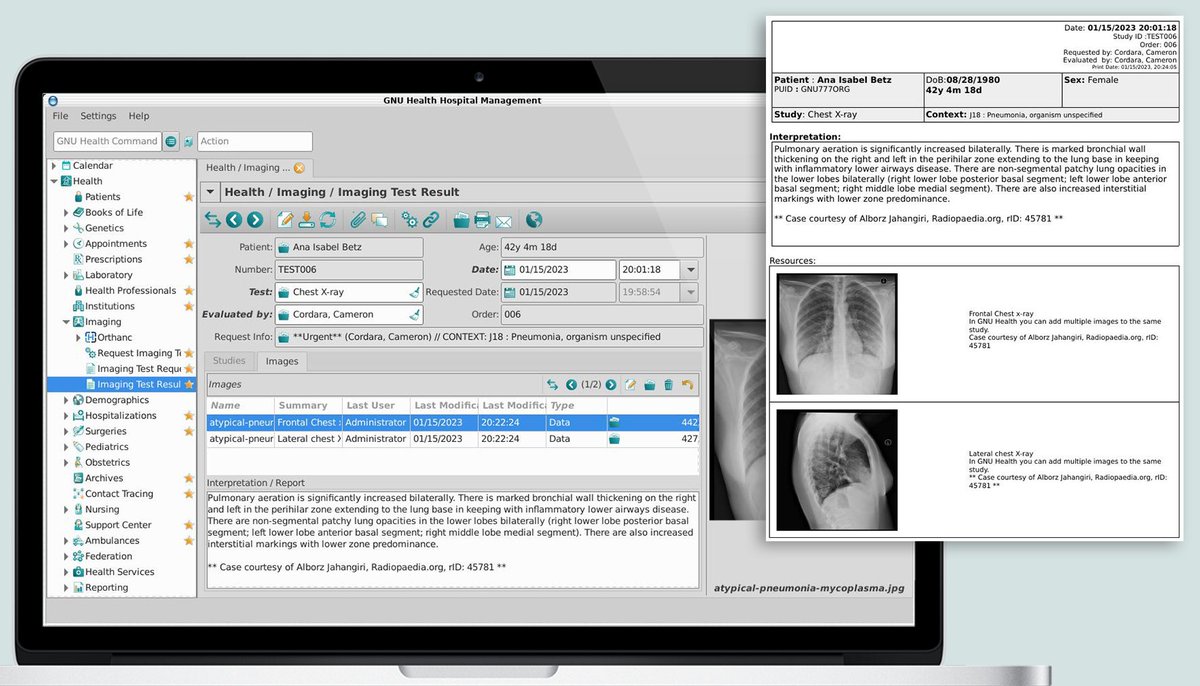Click the notes icon beside paperclip

pyautogui.click(x=379, y=219)
